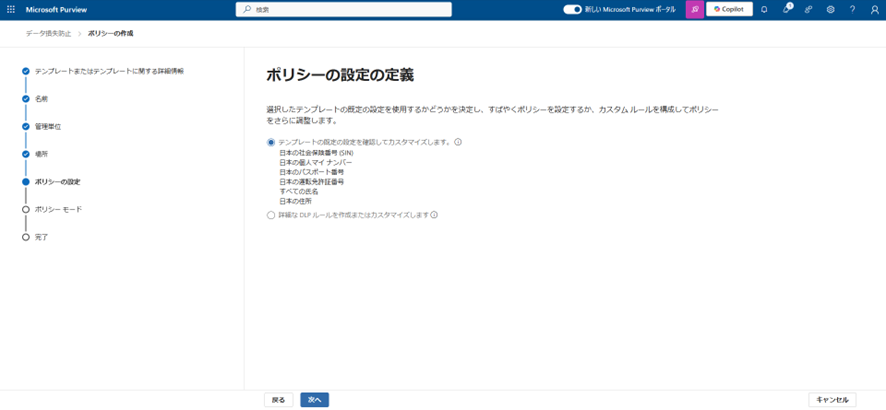Open the 場所 wizard step

(41, 154)
